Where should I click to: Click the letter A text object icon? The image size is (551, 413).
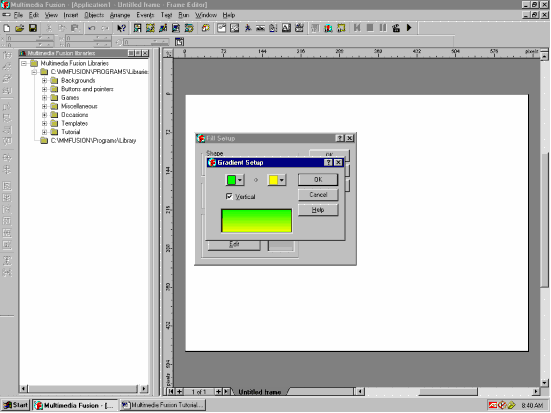coord(286,28)
